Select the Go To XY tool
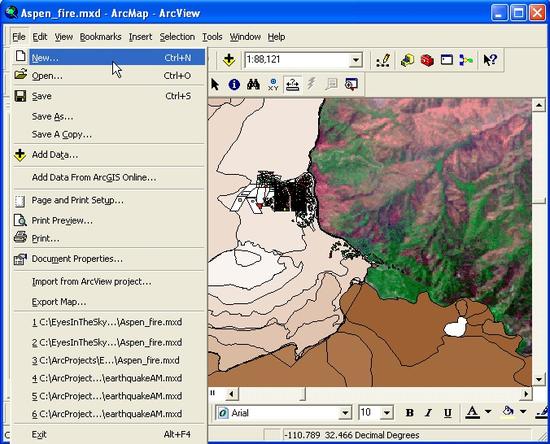The height and width of the screenshot is (444, 550). tap(273, 85)
